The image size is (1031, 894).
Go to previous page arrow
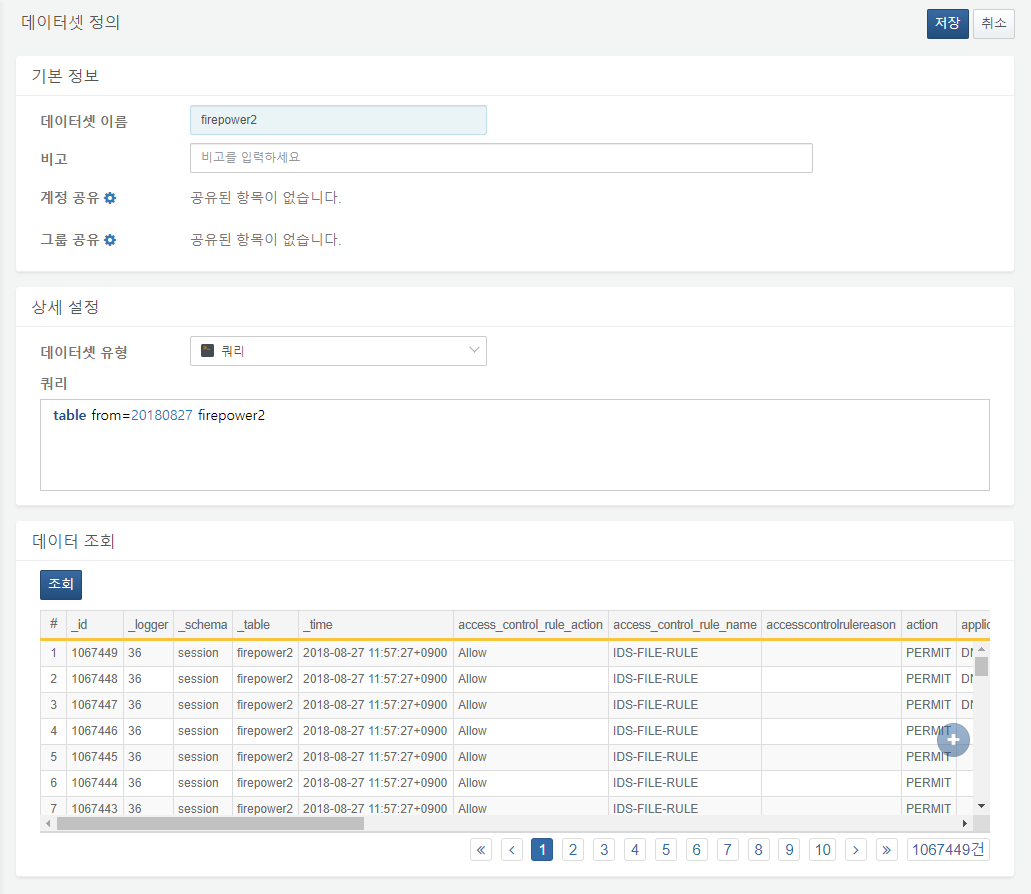pos(512,850)
